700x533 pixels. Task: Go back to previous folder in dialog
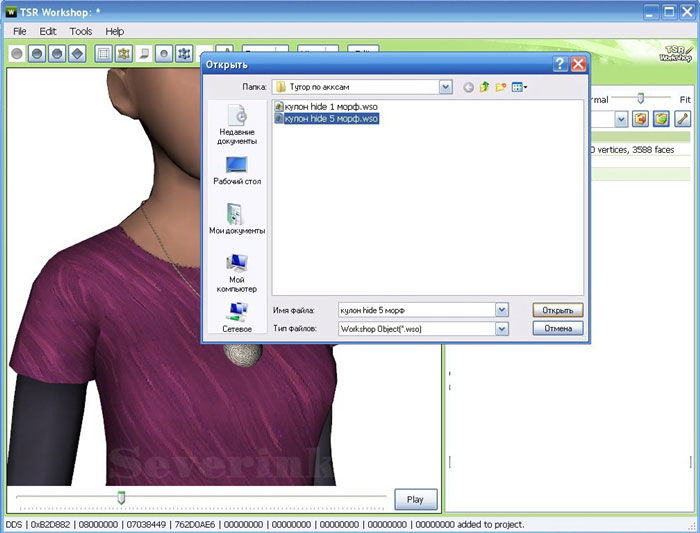click(x=468, y=88)
